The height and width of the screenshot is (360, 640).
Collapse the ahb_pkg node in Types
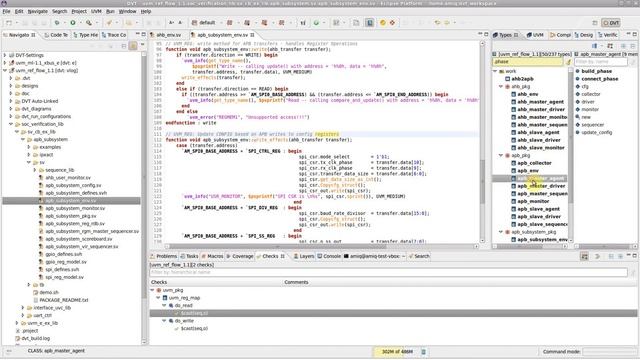[501, 87]
